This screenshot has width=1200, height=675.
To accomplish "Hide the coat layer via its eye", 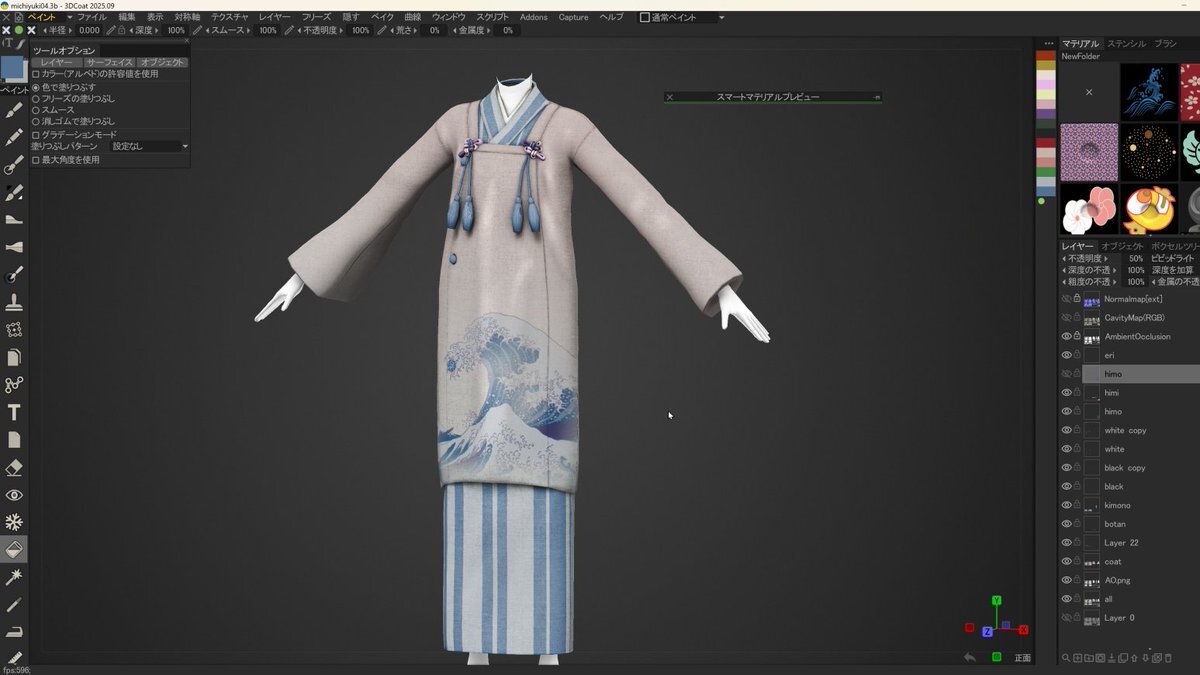I will 1066,561.
